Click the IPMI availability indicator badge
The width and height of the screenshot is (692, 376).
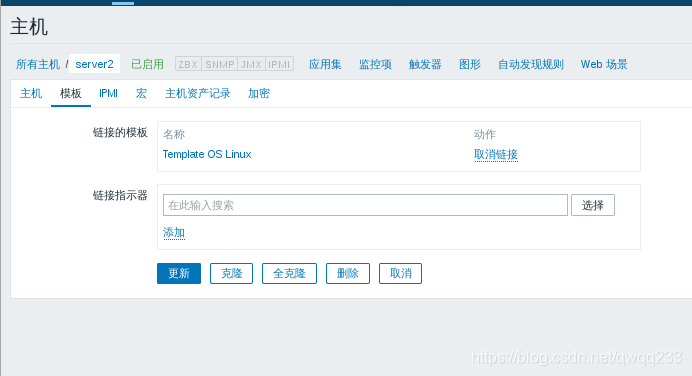[279, 64]
